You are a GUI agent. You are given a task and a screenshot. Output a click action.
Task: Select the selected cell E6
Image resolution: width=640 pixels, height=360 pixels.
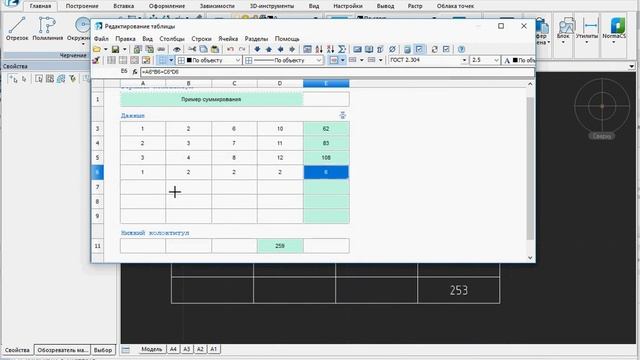pyautogui.click(x=326, y=172)
